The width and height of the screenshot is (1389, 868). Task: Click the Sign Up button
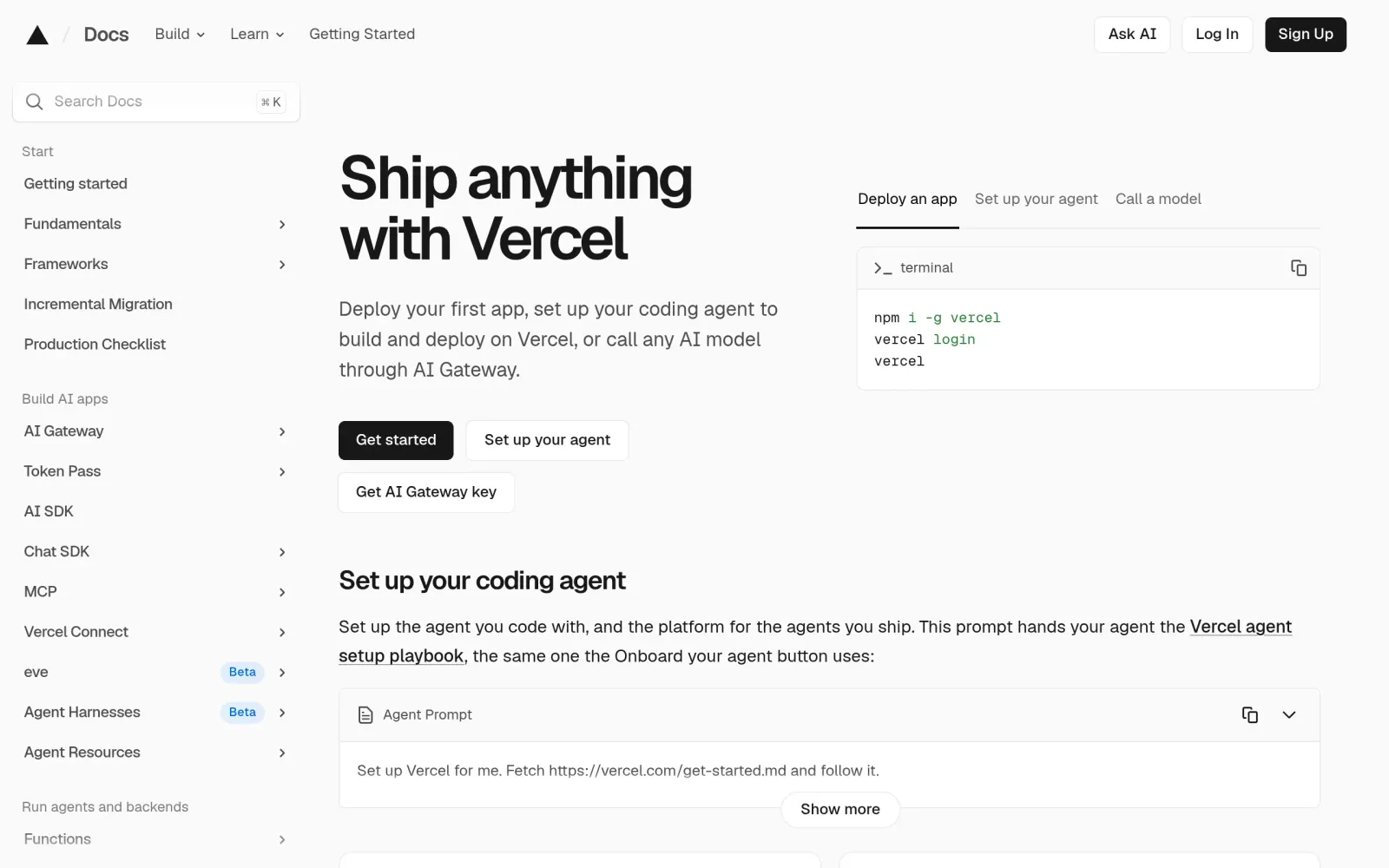pos(1306,35)
